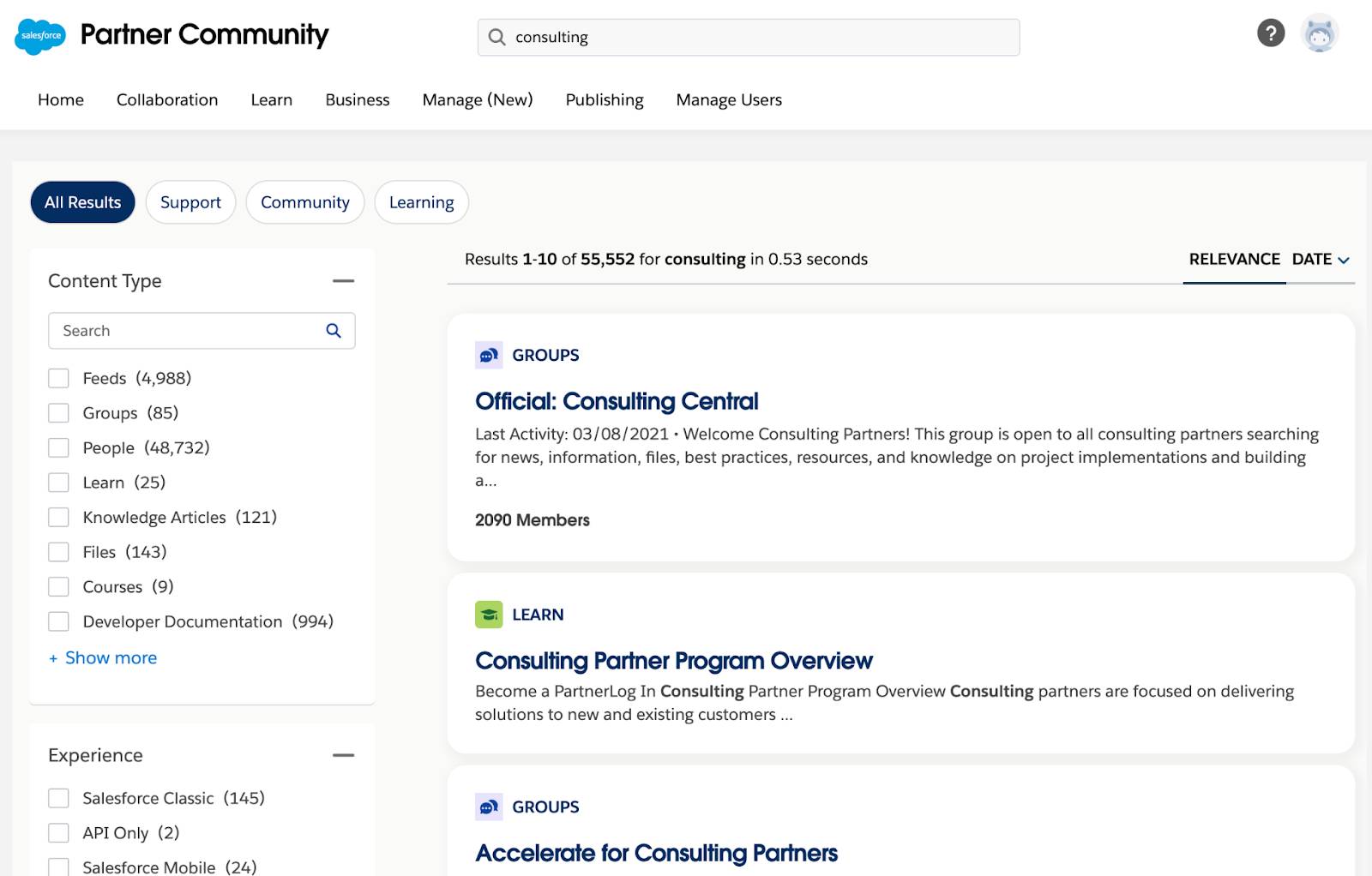
Task: Click the Salesforce cloud logo
Action: [40, 36]
